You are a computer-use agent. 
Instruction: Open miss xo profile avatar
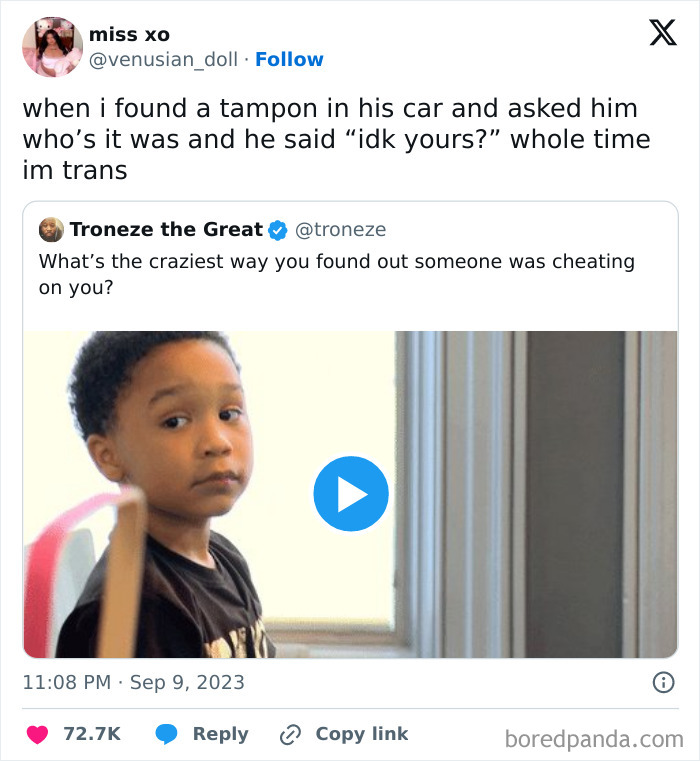point(52,47)
